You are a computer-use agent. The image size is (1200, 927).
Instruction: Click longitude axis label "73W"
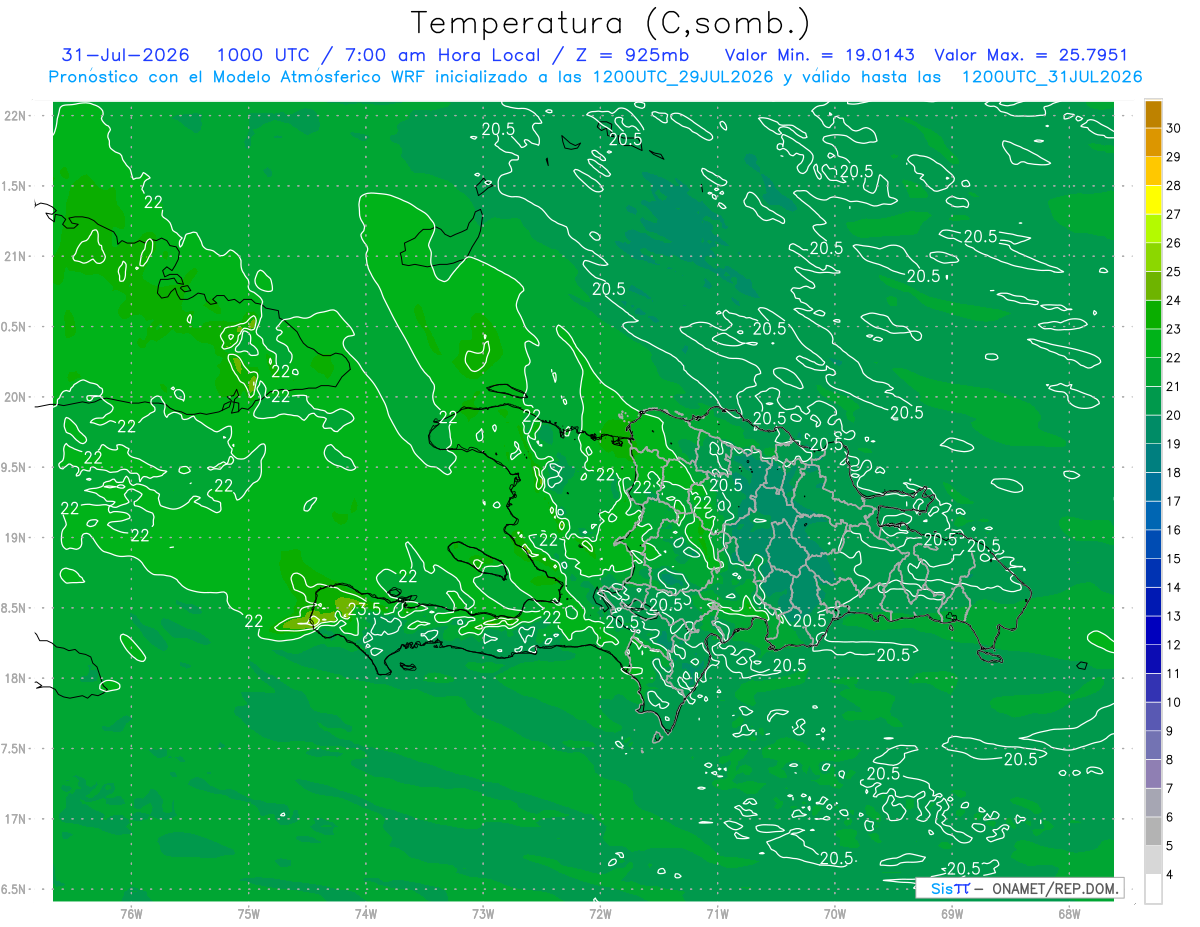tap(483, 913)
